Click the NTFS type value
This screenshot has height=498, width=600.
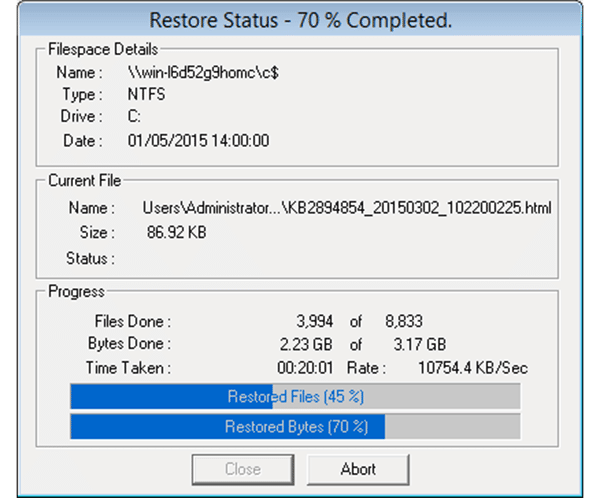click(146, 94)
